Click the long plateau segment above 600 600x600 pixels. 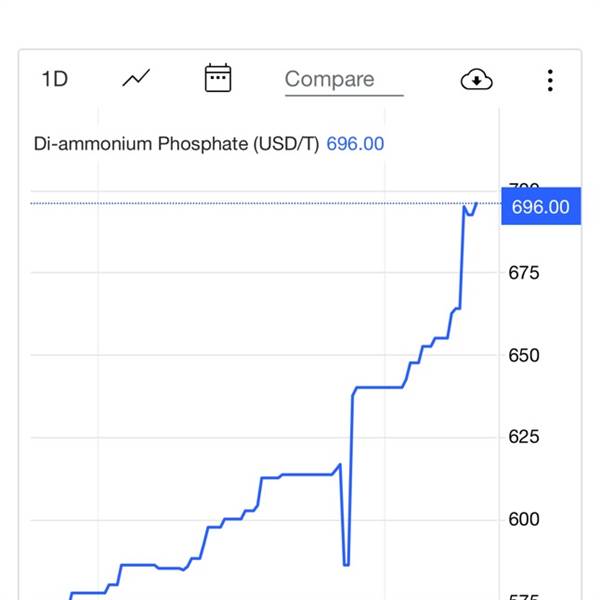click(307, 474)
